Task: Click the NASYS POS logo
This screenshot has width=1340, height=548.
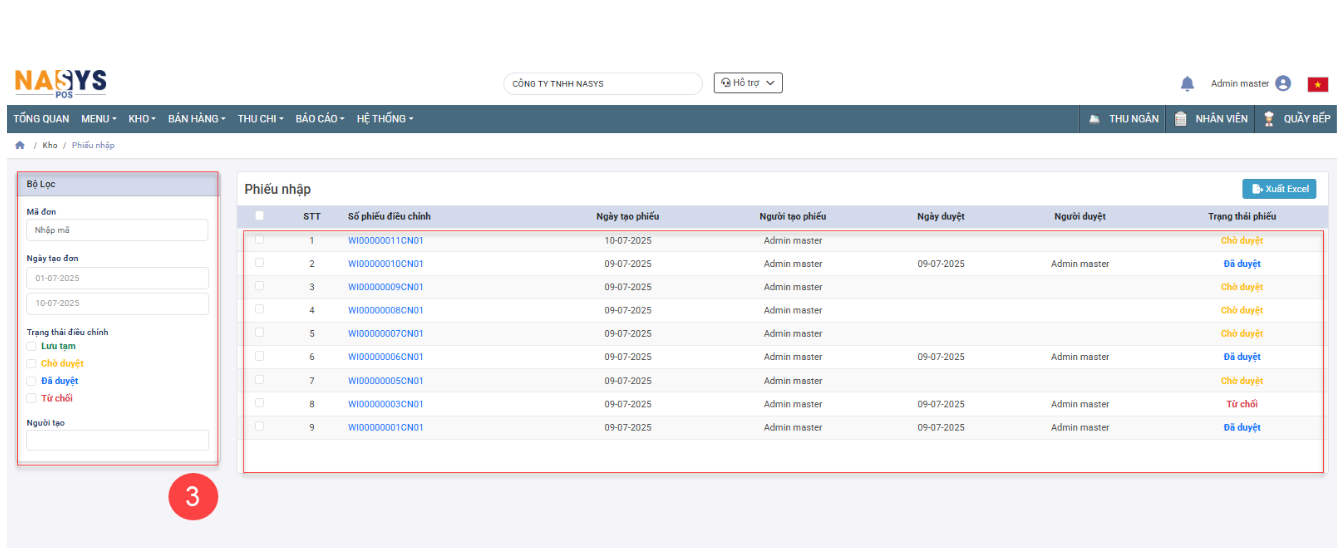Action: click(60, 83)
